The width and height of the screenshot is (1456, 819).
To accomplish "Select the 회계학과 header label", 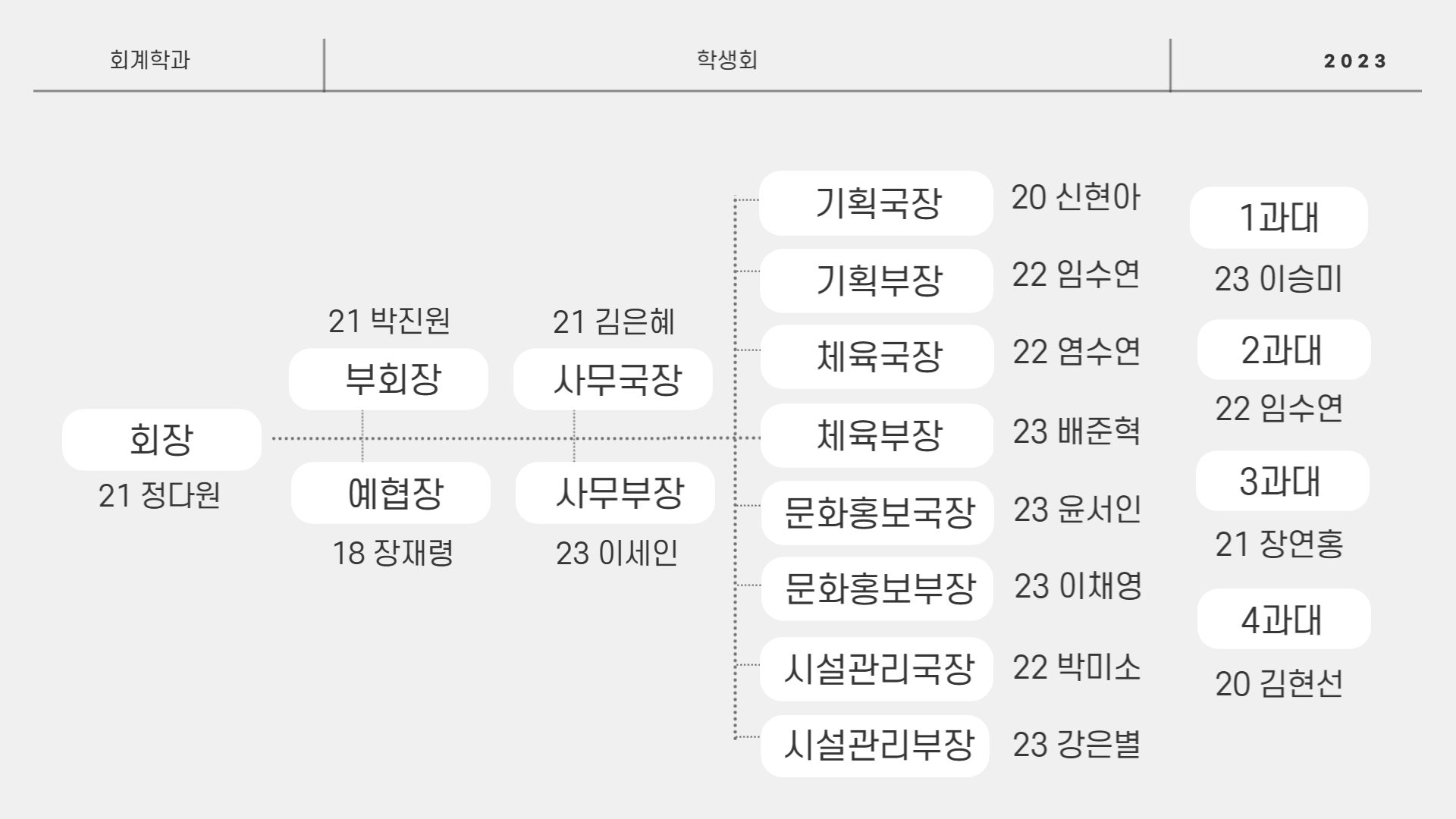I will (149, 60).
